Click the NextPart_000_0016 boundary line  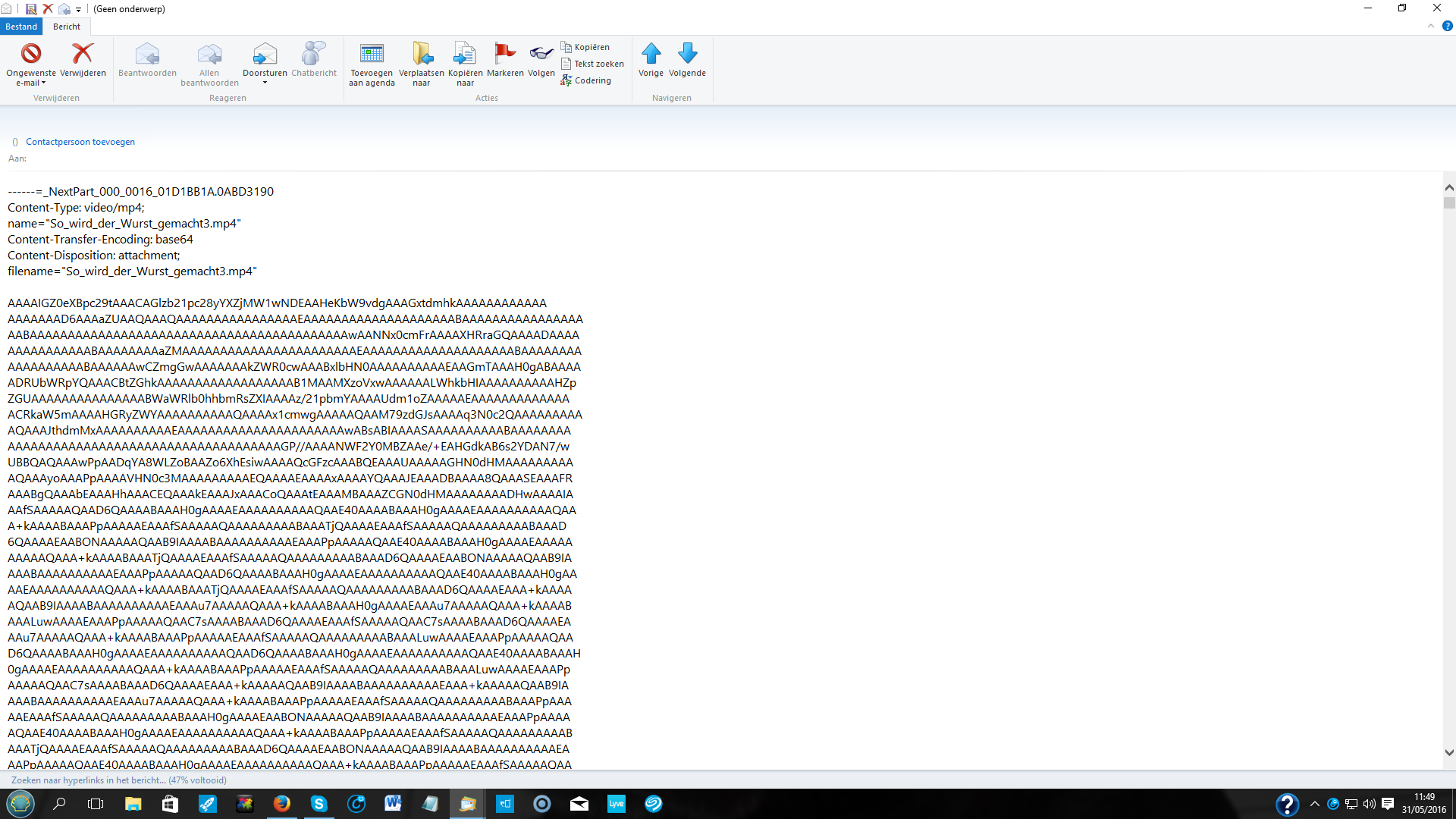[x=140, y=191]
